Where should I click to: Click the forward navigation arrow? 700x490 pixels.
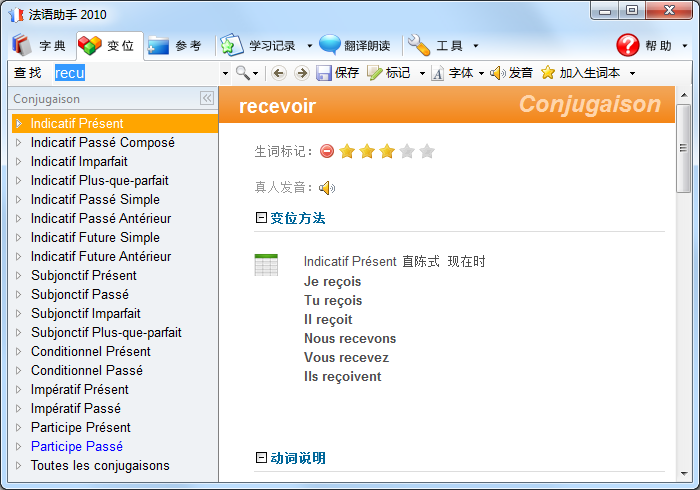(x=300, y=73)
